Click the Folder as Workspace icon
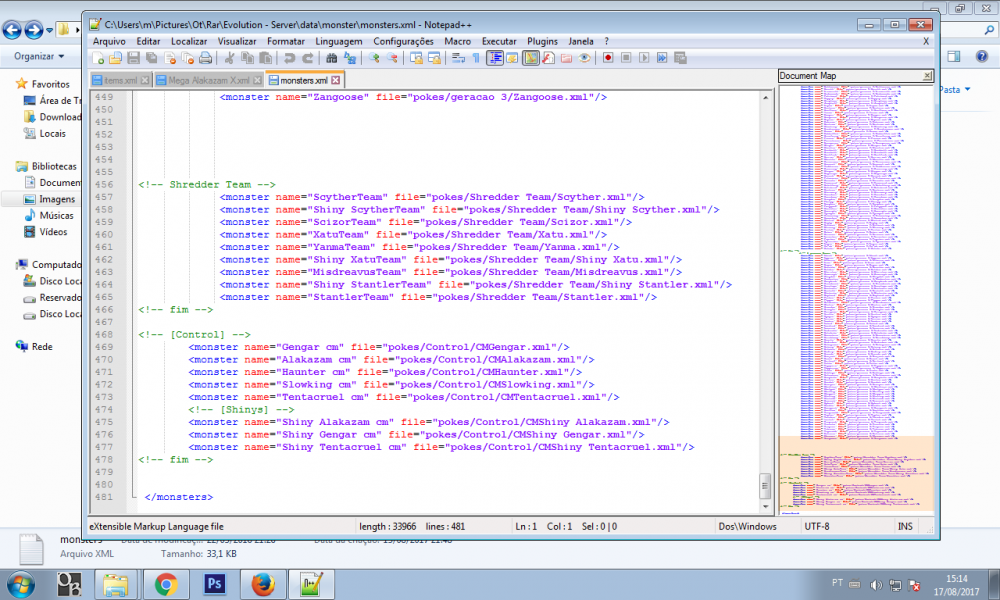Viewport: 1000px width, 600px height. coord(566,58)
